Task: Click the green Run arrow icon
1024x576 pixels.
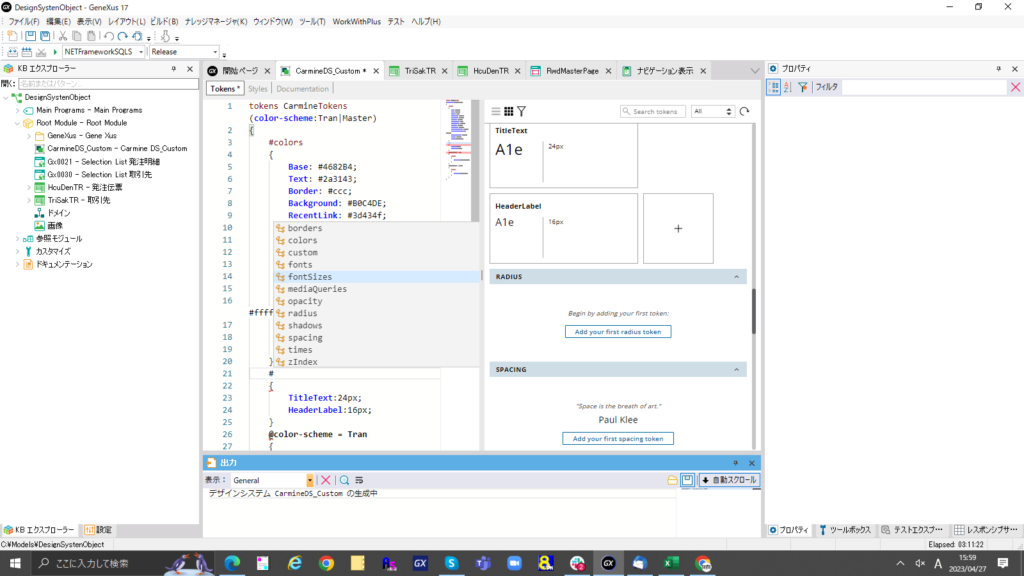Action: coord(55,52)
